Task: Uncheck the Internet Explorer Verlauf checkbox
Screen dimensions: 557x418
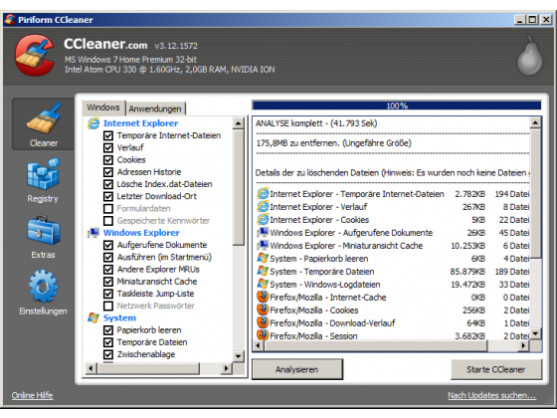Action: pyautogui.click(x=108, y=148)
